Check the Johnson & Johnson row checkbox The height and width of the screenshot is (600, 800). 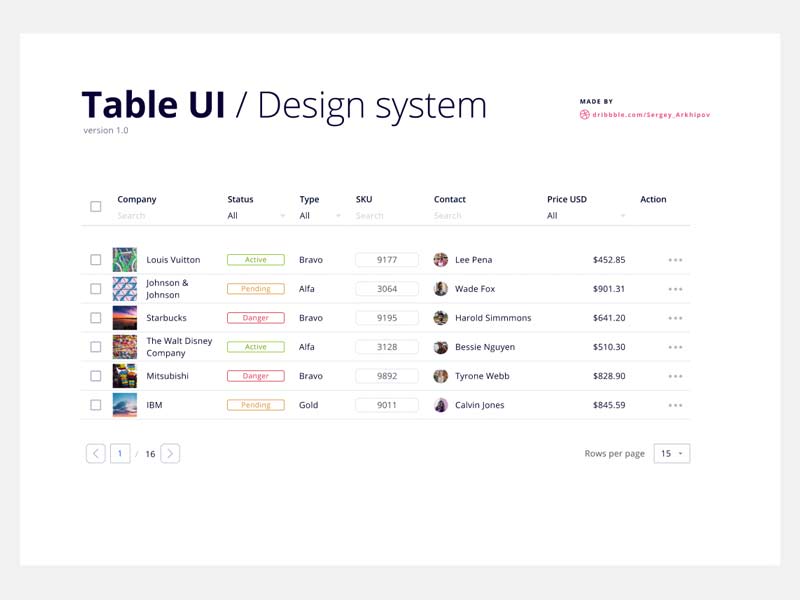[95, 289]
